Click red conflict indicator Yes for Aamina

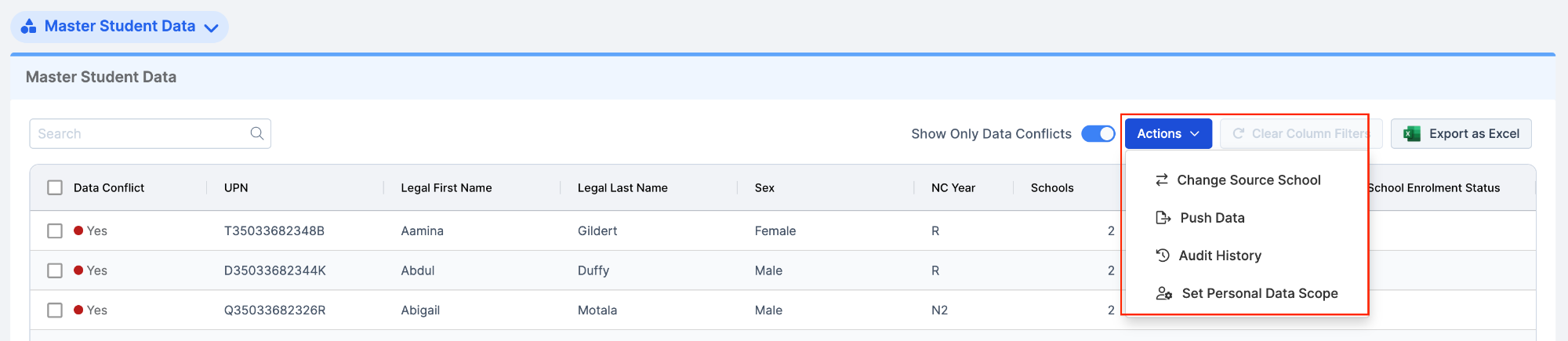tap(90, 231)
